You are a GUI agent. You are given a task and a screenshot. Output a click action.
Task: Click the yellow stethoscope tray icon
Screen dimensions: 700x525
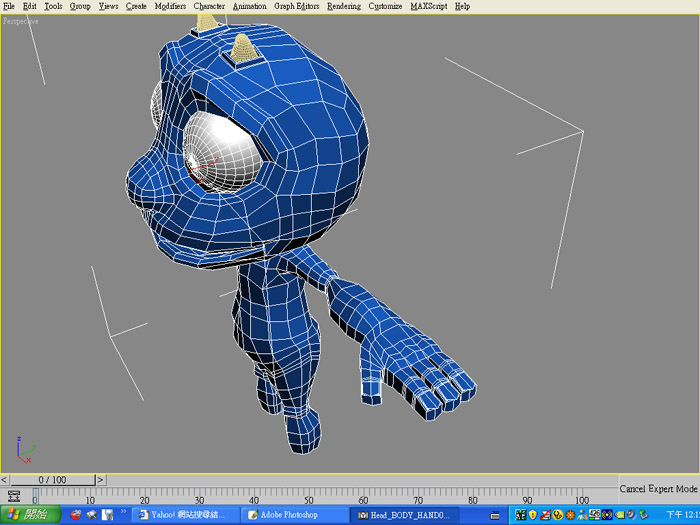pyautogui.click(x=558, y=515)
